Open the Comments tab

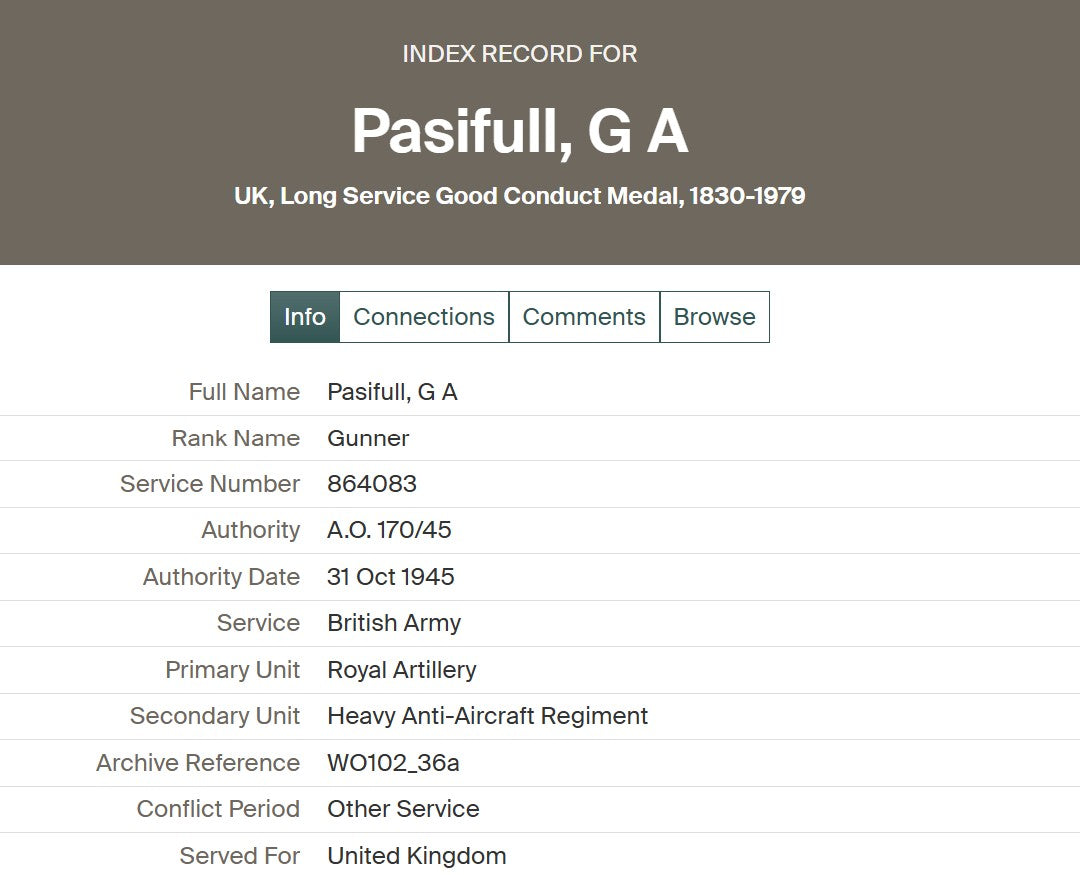click(584, 317)
